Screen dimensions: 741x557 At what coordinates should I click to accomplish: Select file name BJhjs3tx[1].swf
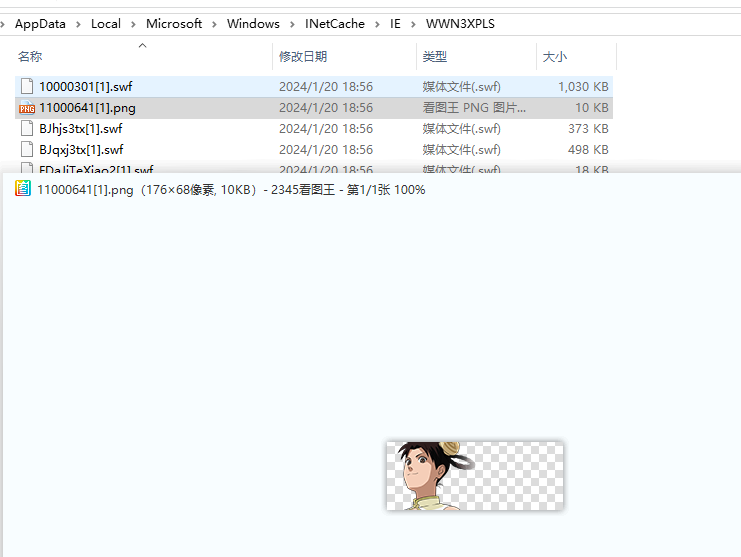(81, 129)
